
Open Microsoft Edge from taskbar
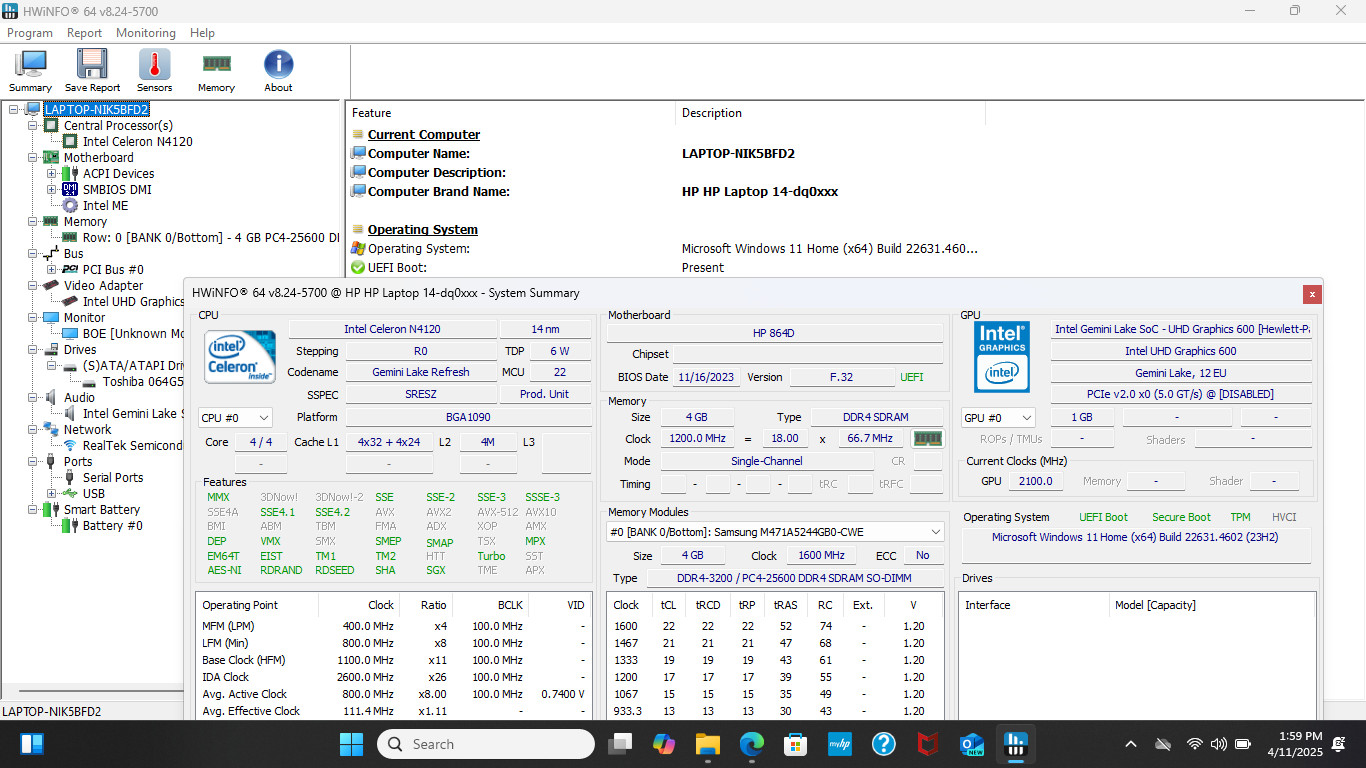coord(752,744)
